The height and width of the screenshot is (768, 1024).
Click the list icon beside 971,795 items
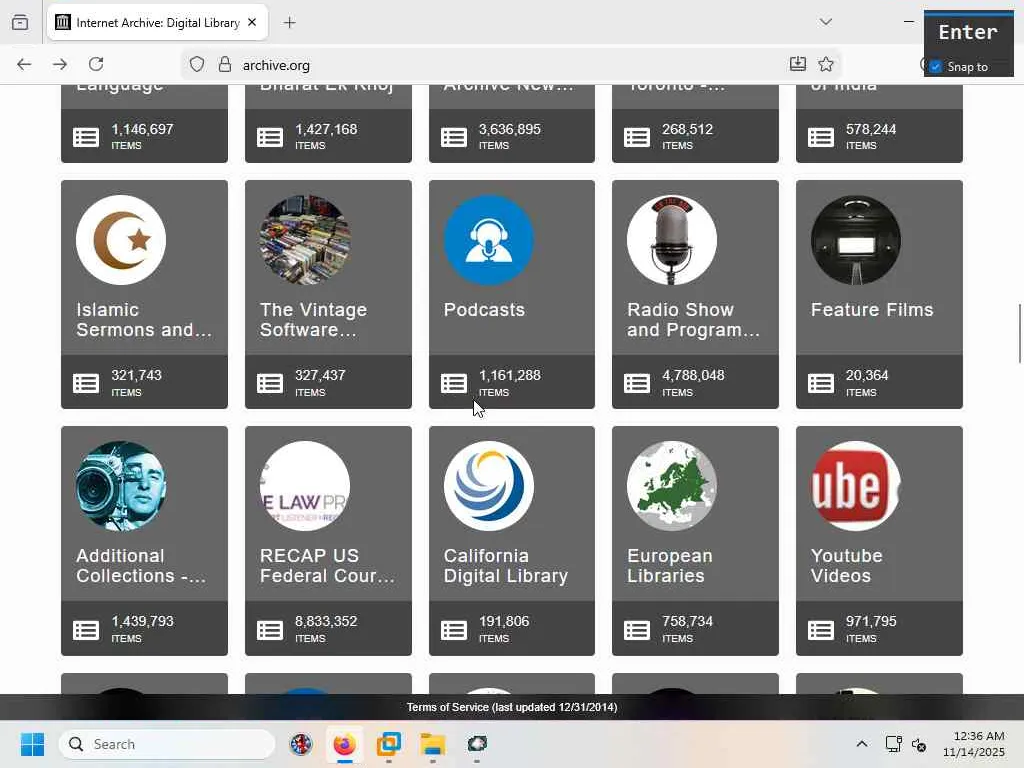pyautogui.click(x=821, y=630)
